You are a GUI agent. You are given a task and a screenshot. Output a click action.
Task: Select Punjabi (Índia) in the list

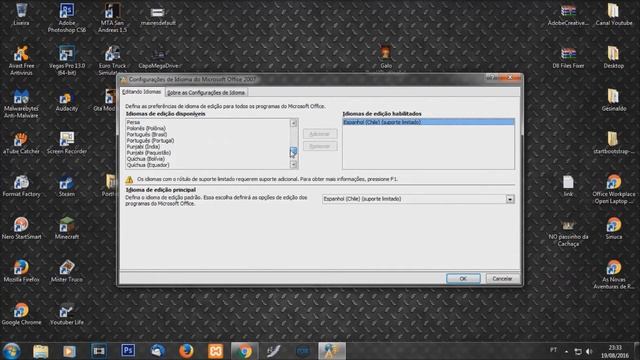click(x=207, y=147)
